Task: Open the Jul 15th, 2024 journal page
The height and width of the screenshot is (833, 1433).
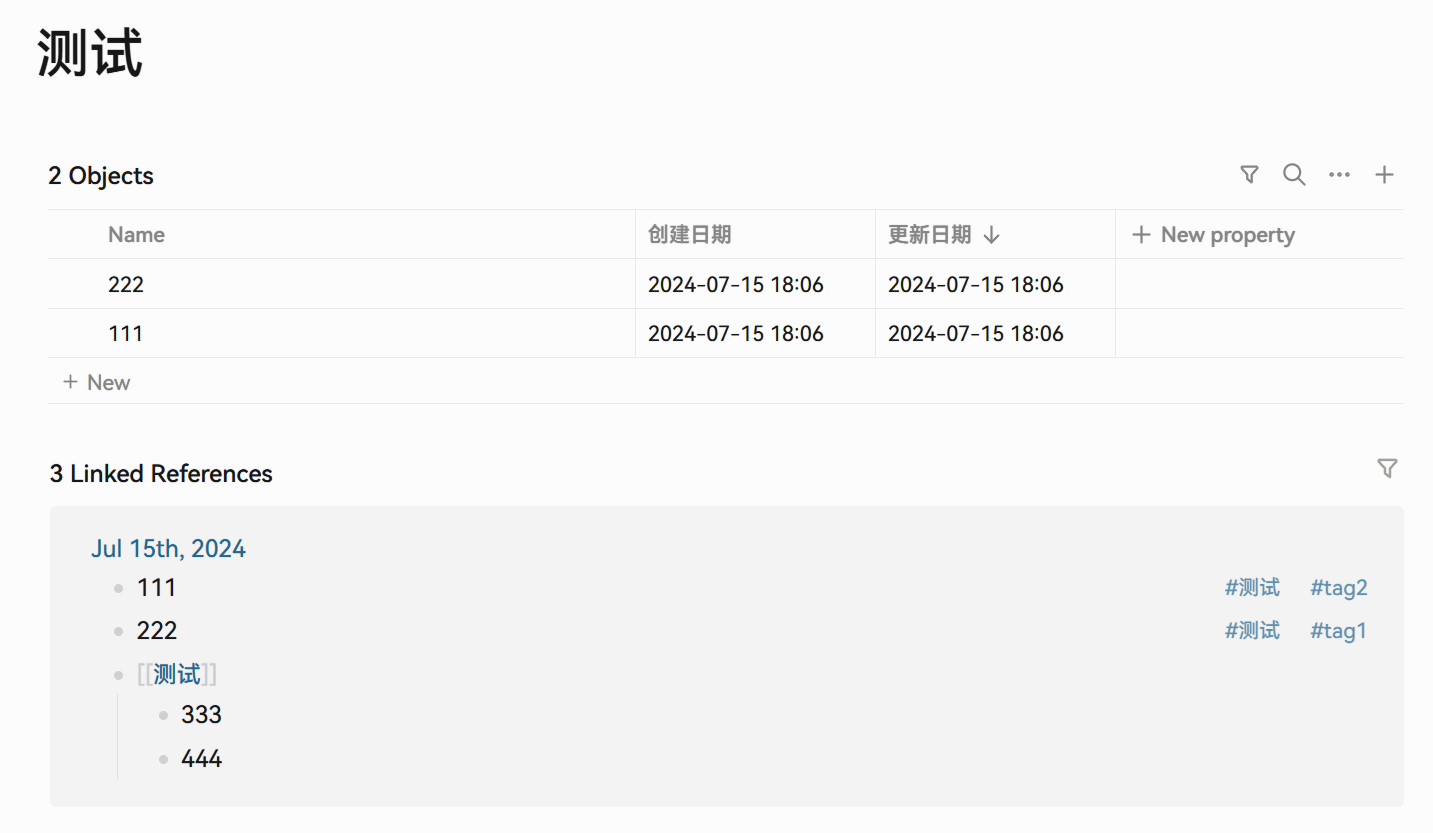Action: [168, 548]
